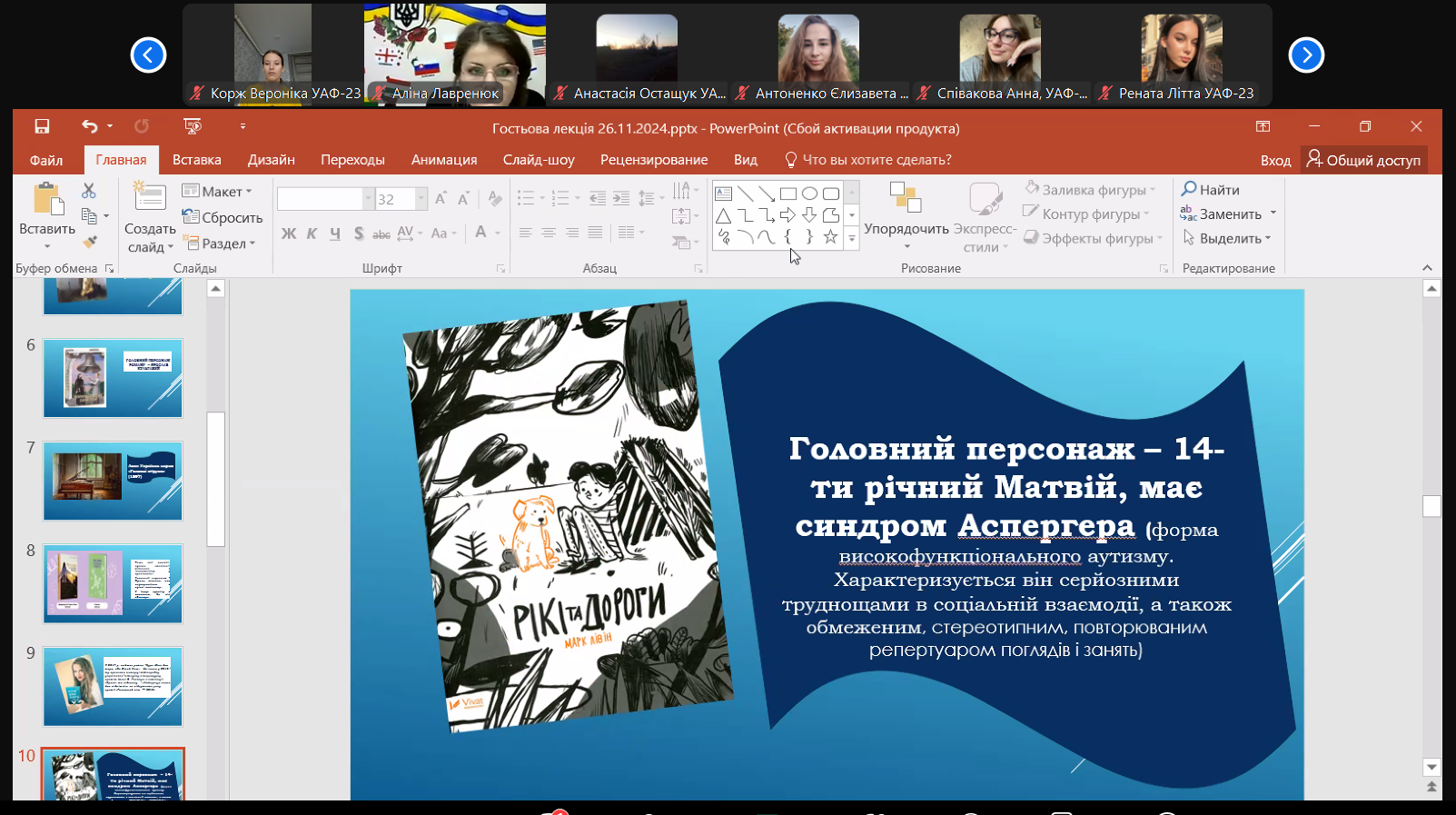Toggle justified text alignment
Viewport: 1456px width, 815px height.
coord(595,234)
